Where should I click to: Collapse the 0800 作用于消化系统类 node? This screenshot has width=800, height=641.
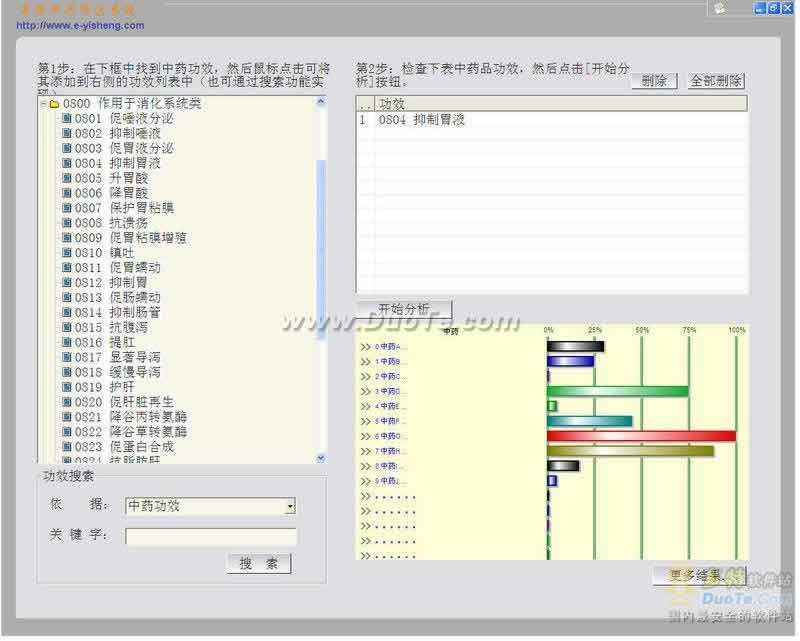[x=43, y=104]
